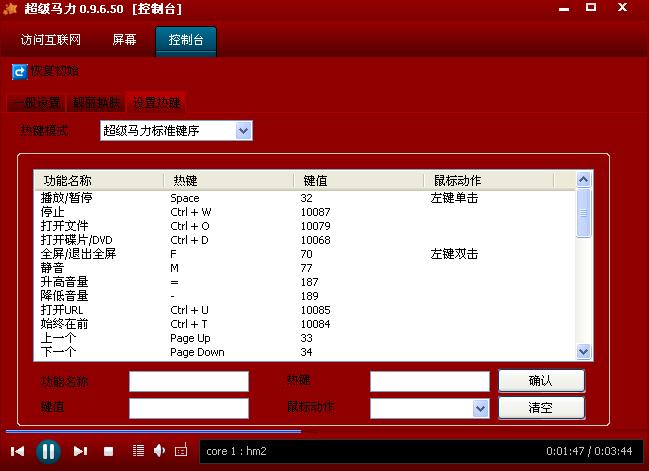Minimize the 超级马力 window
649x471 pixels.
click(564, 8)
